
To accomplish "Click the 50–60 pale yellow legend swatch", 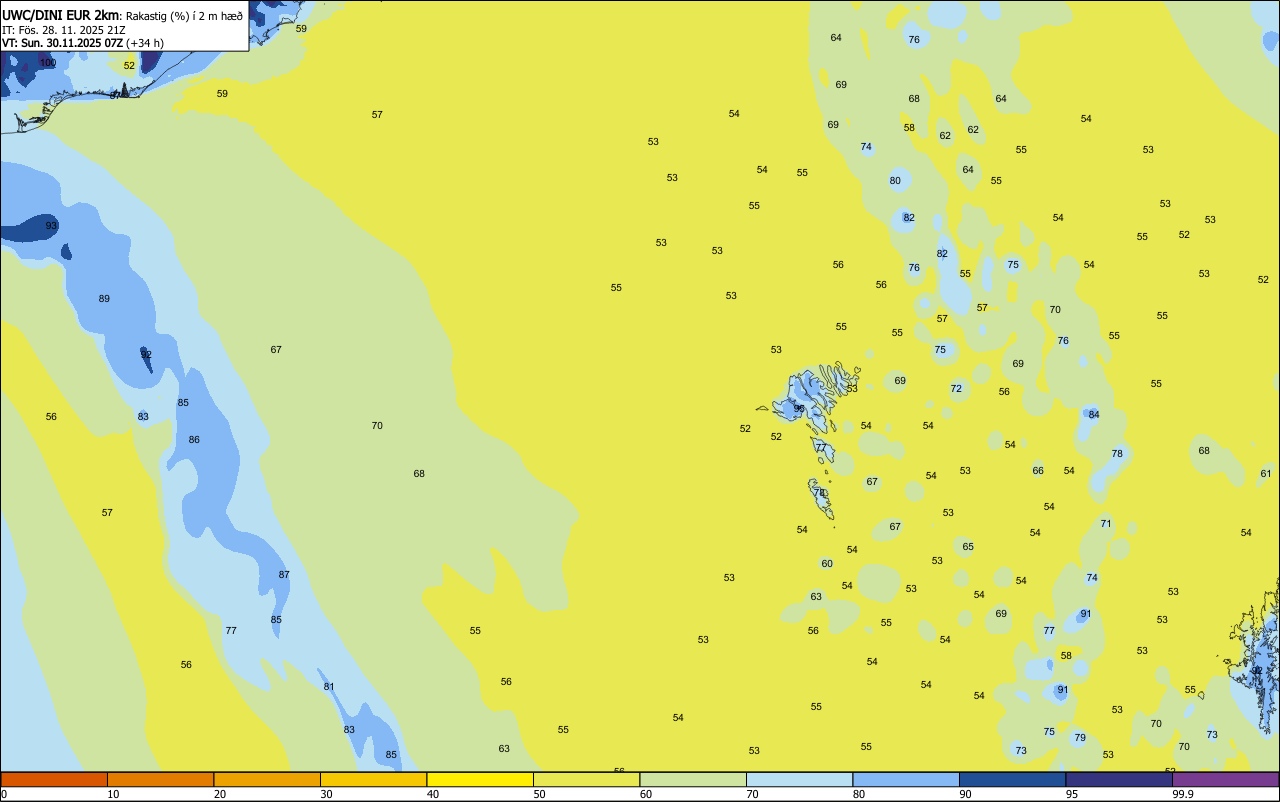I will (586, 779).
